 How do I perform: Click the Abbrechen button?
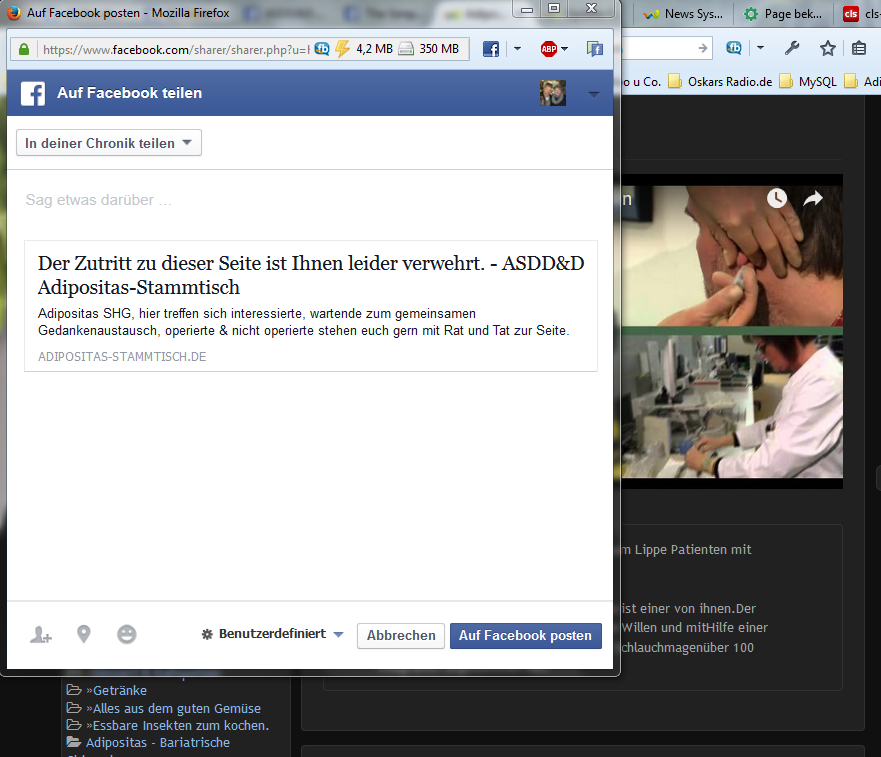point(401,636)
